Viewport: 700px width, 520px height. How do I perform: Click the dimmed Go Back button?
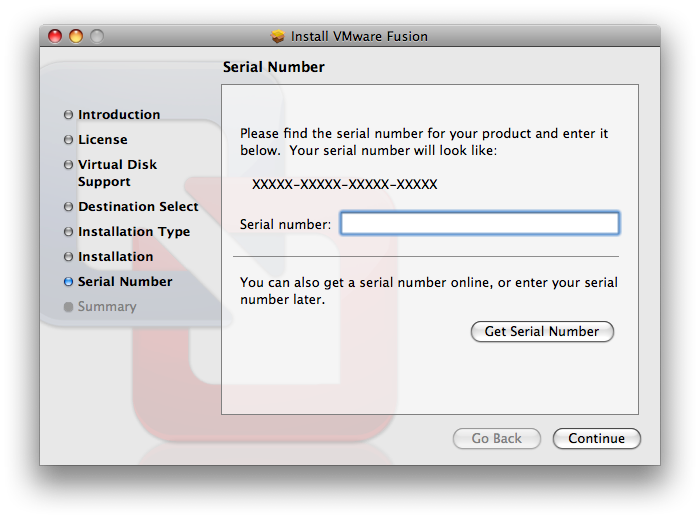pyautogui.click(x=497, y=439)
